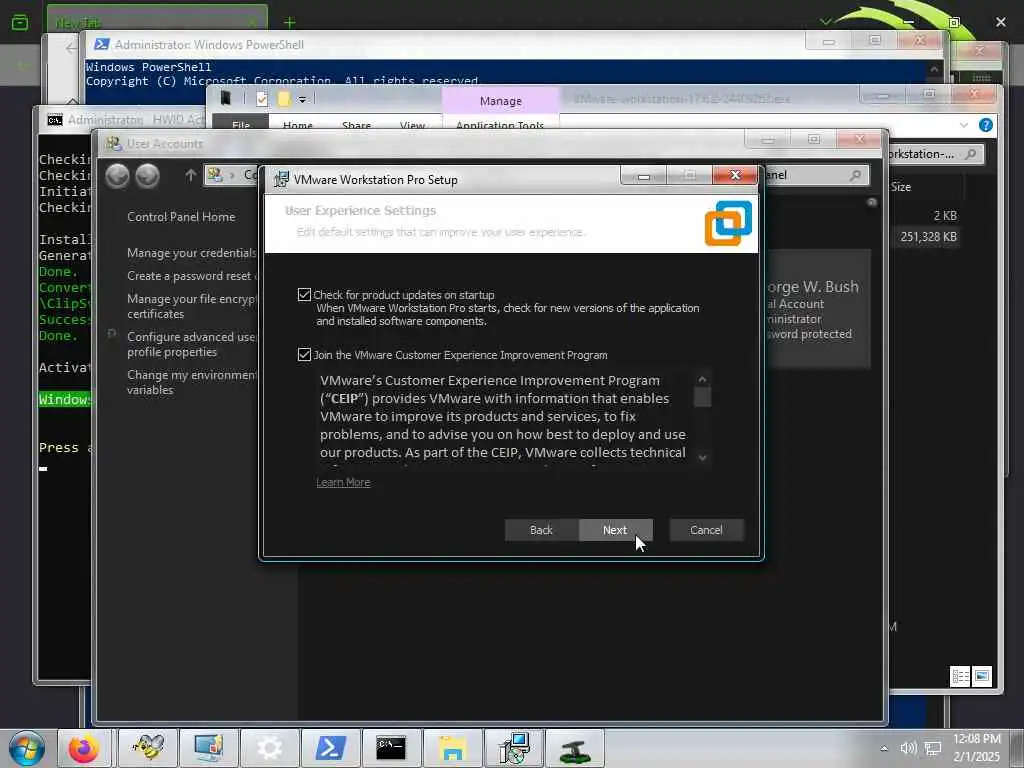1024x768 pixels.
Task: Open the Application Tools tab in Explorer
Action: 500,124
